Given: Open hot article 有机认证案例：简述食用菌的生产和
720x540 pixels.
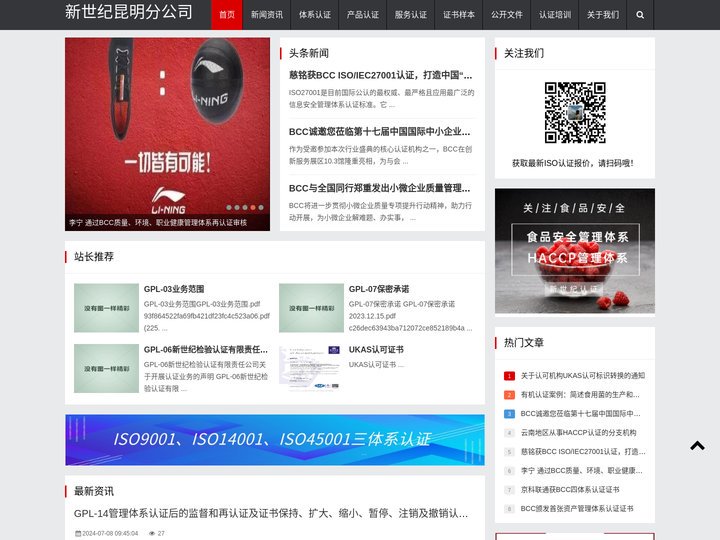Looking at the screenshot, I should [580, 395].
